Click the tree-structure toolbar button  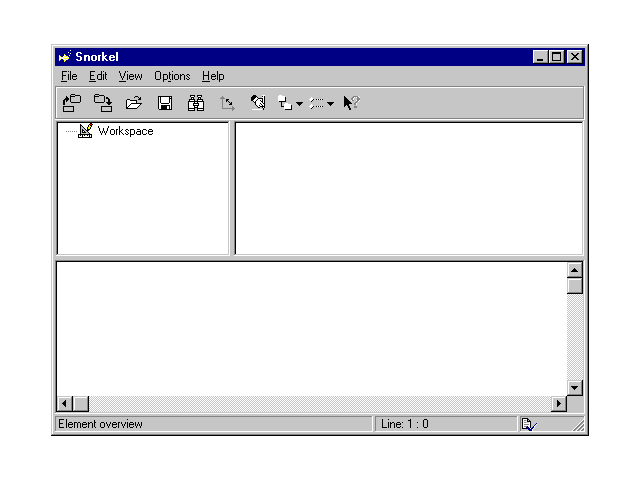(x=285, y=102)
